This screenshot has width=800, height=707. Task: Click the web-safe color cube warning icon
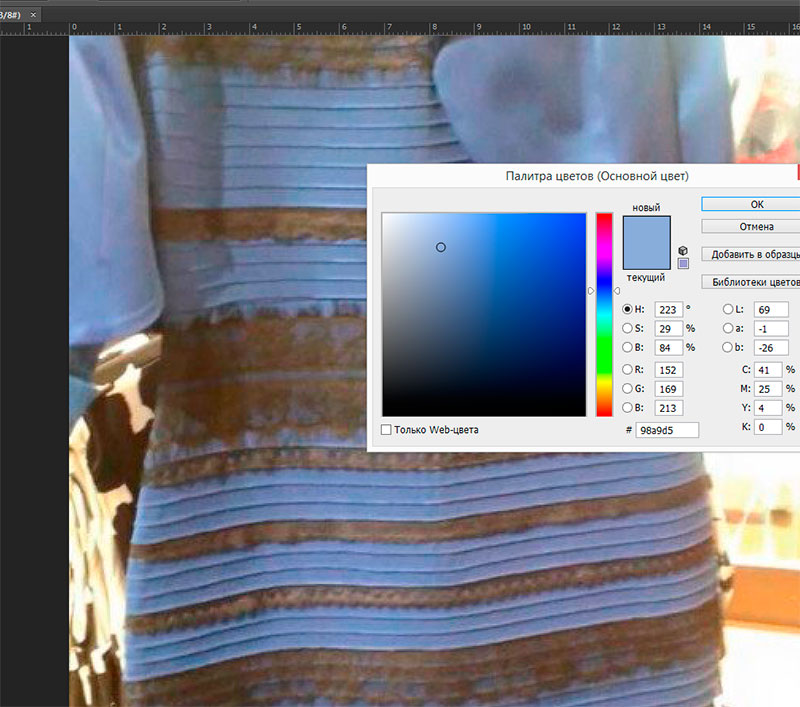[683, 250]
